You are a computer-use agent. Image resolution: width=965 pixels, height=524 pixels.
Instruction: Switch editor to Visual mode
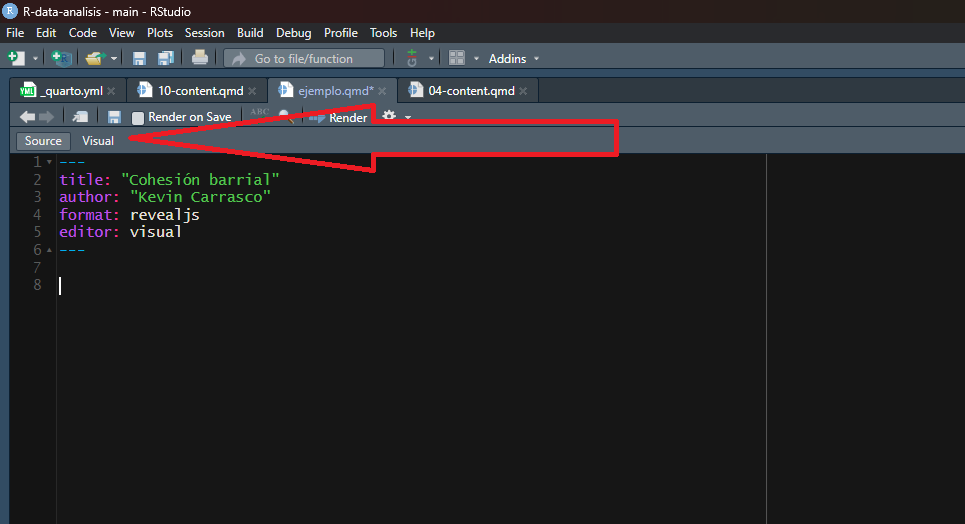click(x=98, y=141)
